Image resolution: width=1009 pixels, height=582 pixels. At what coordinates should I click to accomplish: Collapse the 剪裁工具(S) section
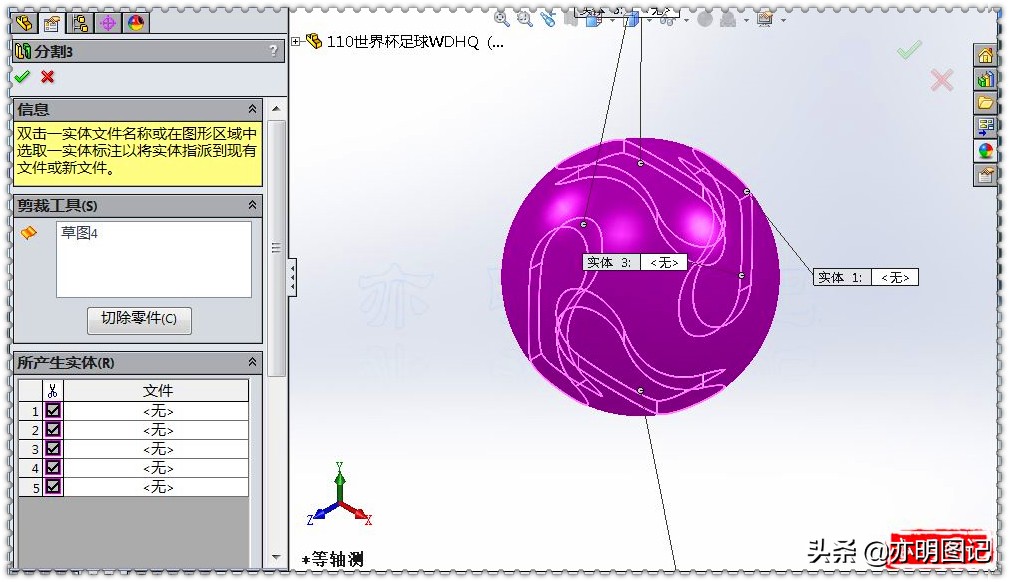tap(253, 205)
